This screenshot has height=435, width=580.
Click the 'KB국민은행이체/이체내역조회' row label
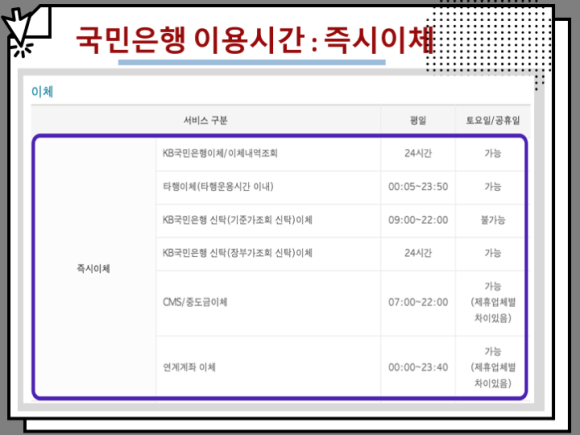[220, 153]
